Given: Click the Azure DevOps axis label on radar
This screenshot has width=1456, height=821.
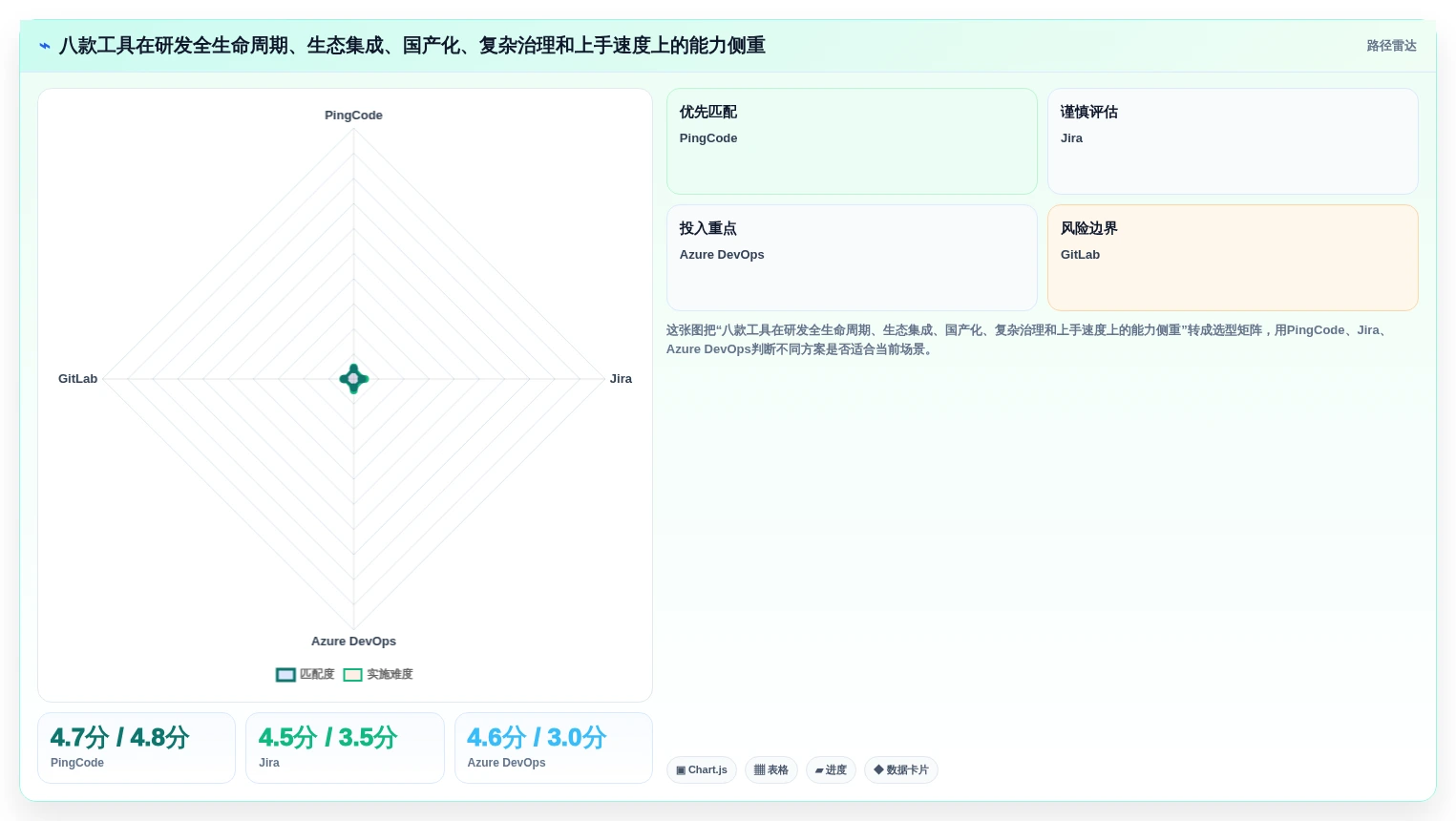Looking at the screenshot, I should tap(353, 642).
